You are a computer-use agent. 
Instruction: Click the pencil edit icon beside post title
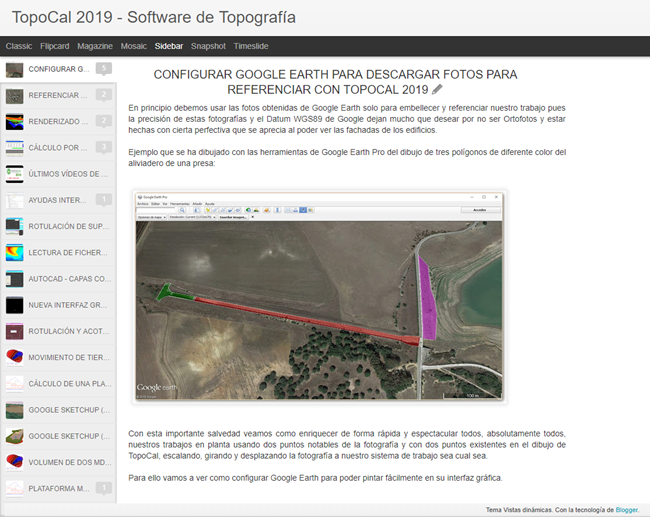tap(437, 89)
